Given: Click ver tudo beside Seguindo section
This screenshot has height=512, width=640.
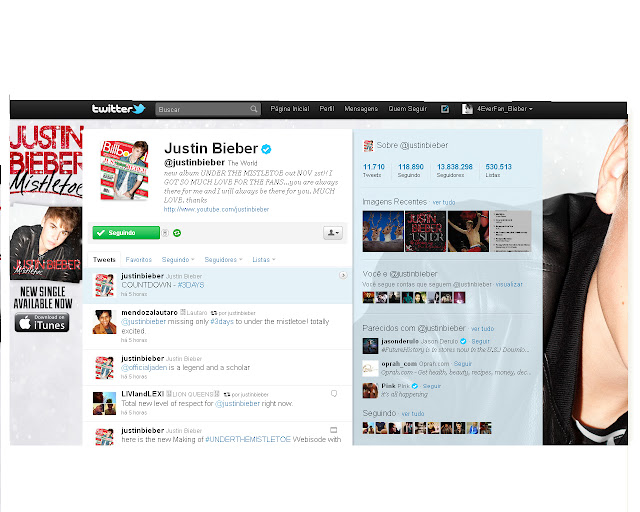Looking at the screenshot, I should click(x=413, y=414).
